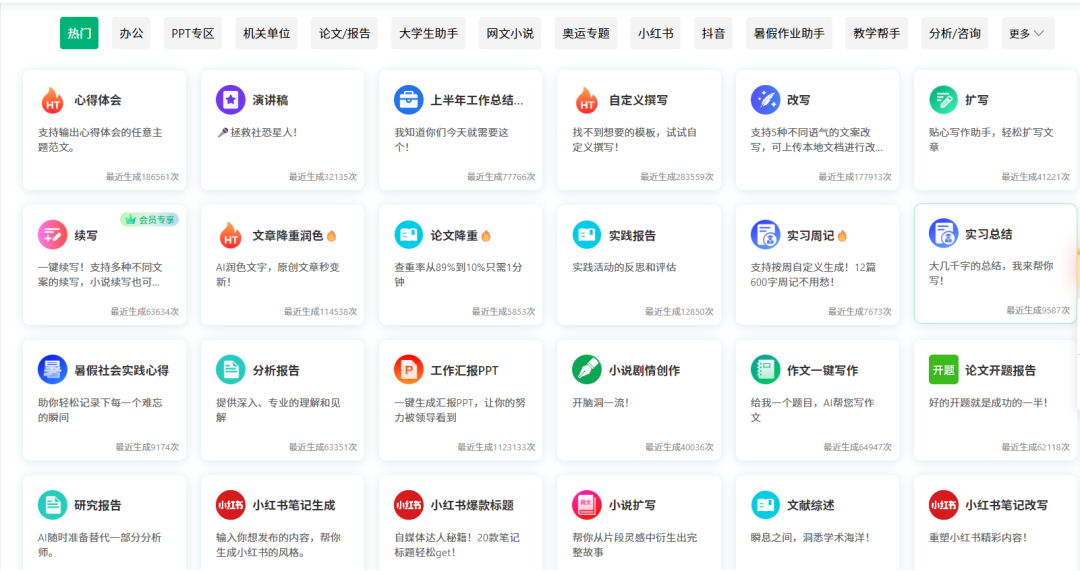Click the 文献综述 cyan book icon
This screenshot has height=571, width=1080.
pyautogui.click(x=765, y=505)
